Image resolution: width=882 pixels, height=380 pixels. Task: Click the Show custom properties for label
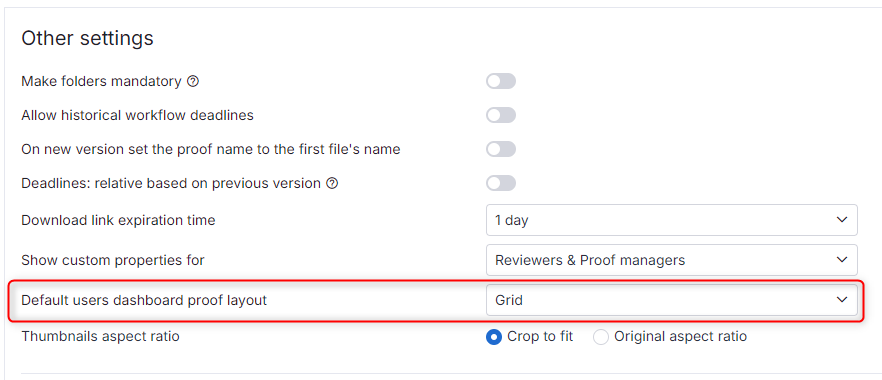(x=112, y=260)
